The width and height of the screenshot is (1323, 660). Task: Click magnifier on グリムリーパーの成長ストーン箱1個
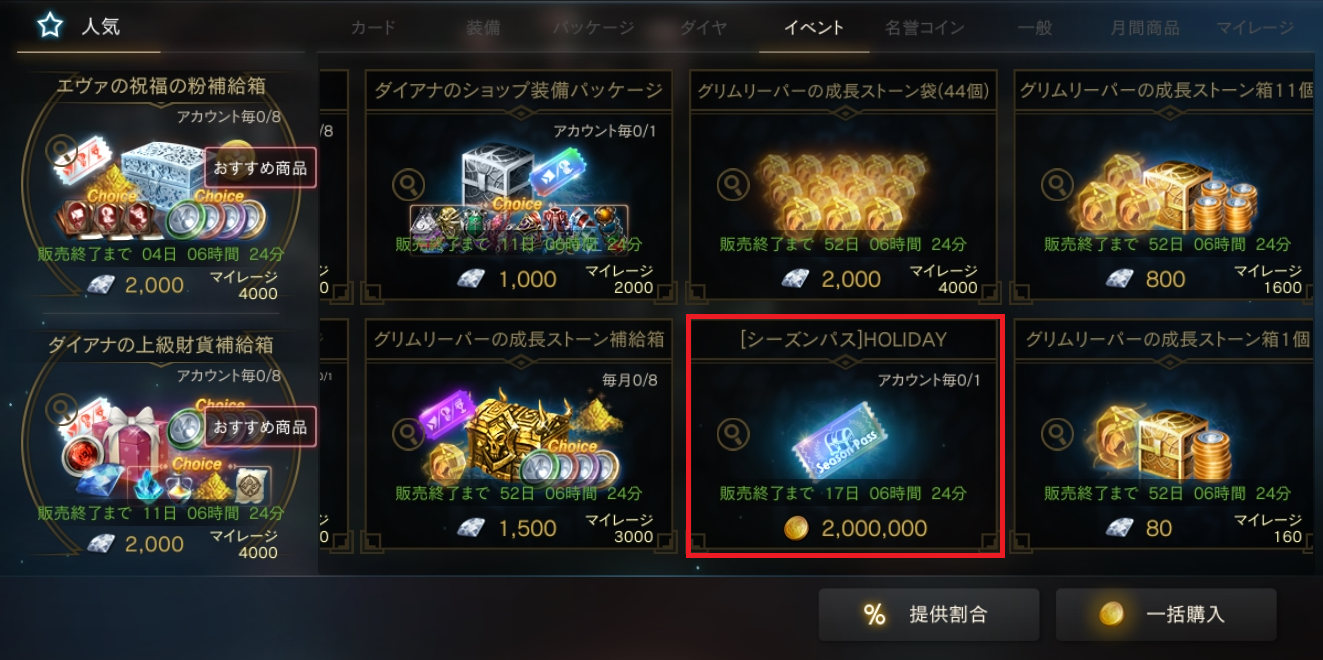[x=1057, y=434]
